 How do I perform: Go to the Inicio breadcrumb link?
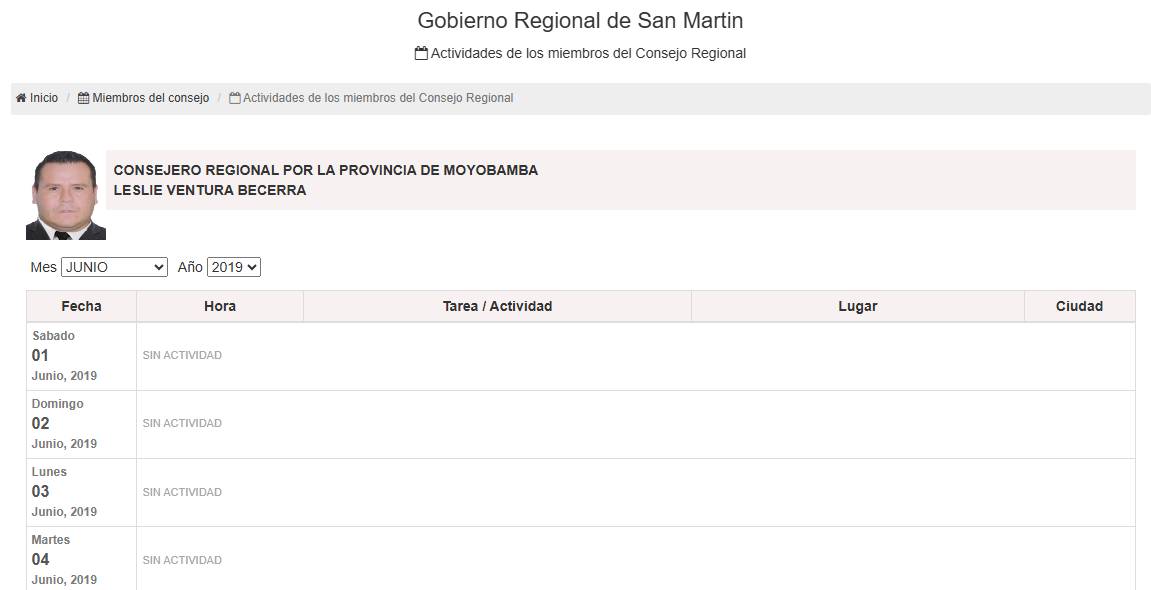[43, 98]
